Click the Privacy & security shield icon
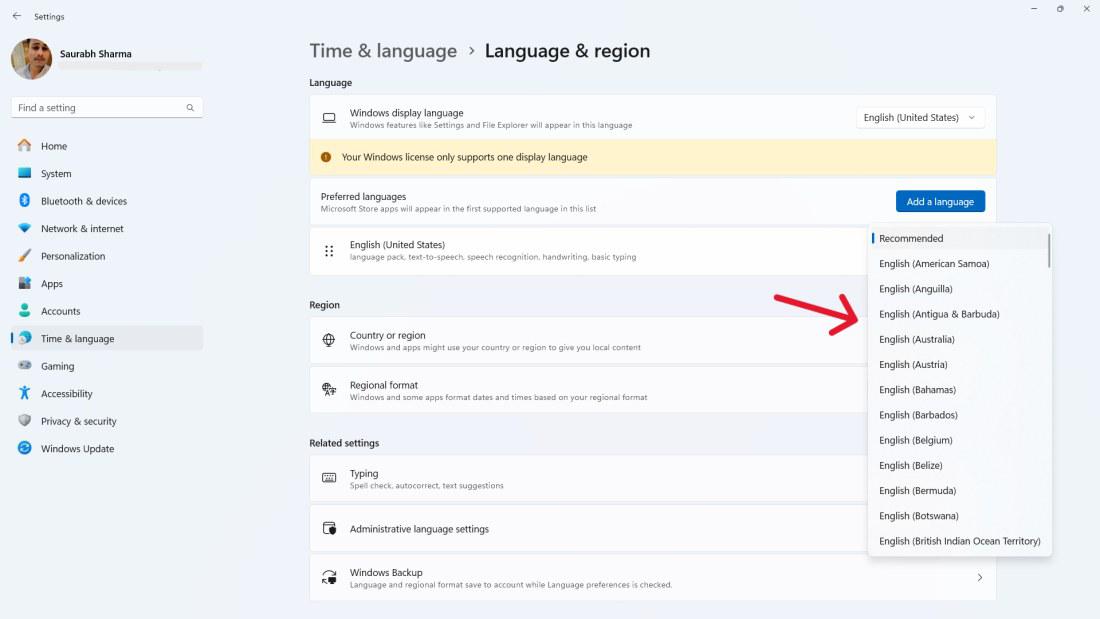The width and height of the screenshot is (1100, 619). click(x=25, y=421)
